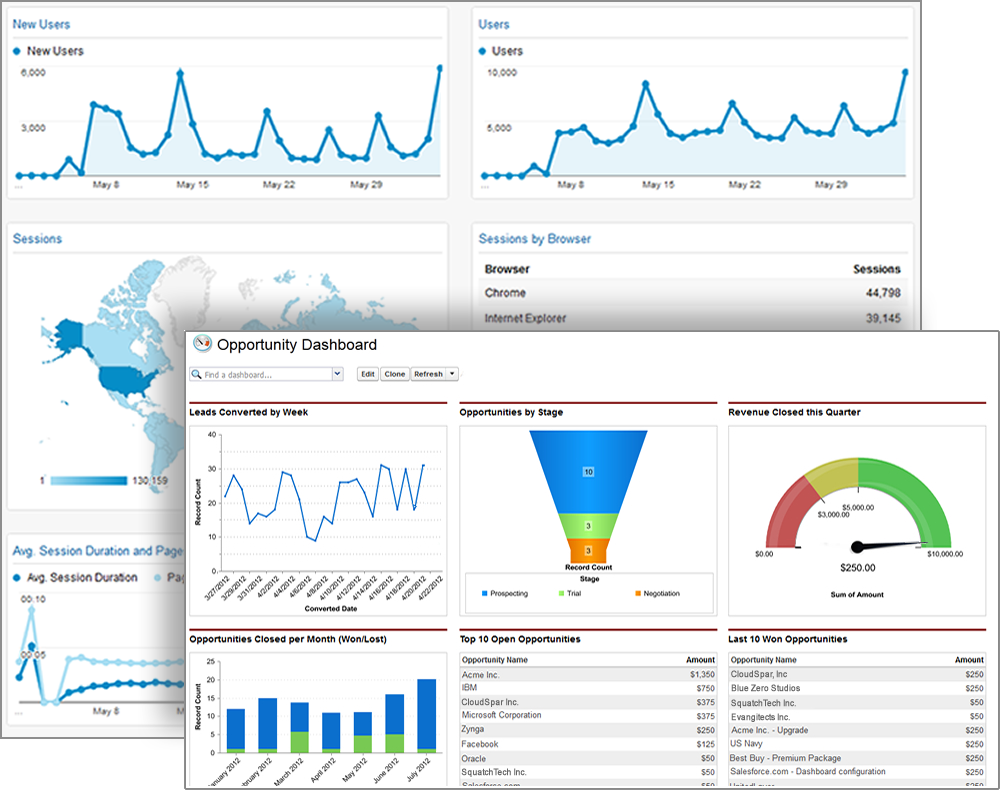Image resolution: width=1000 pixels, height=790 pixels.
Task: Click the gauge needle on Revenue Closed chart
Action: point(888,546)
